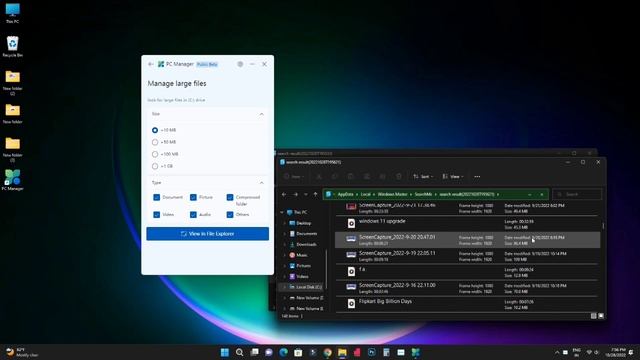Viewport: 640px width, 360px height.
Task: Open Google Chrome from taskbar
Action: pyautogui.click(x=327, y=352)
